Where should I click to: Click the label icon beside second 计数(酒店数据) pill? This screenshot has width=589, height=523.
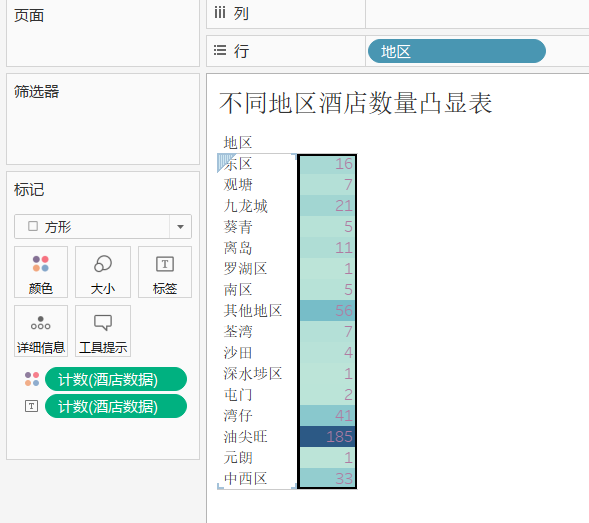pos(32,406)
